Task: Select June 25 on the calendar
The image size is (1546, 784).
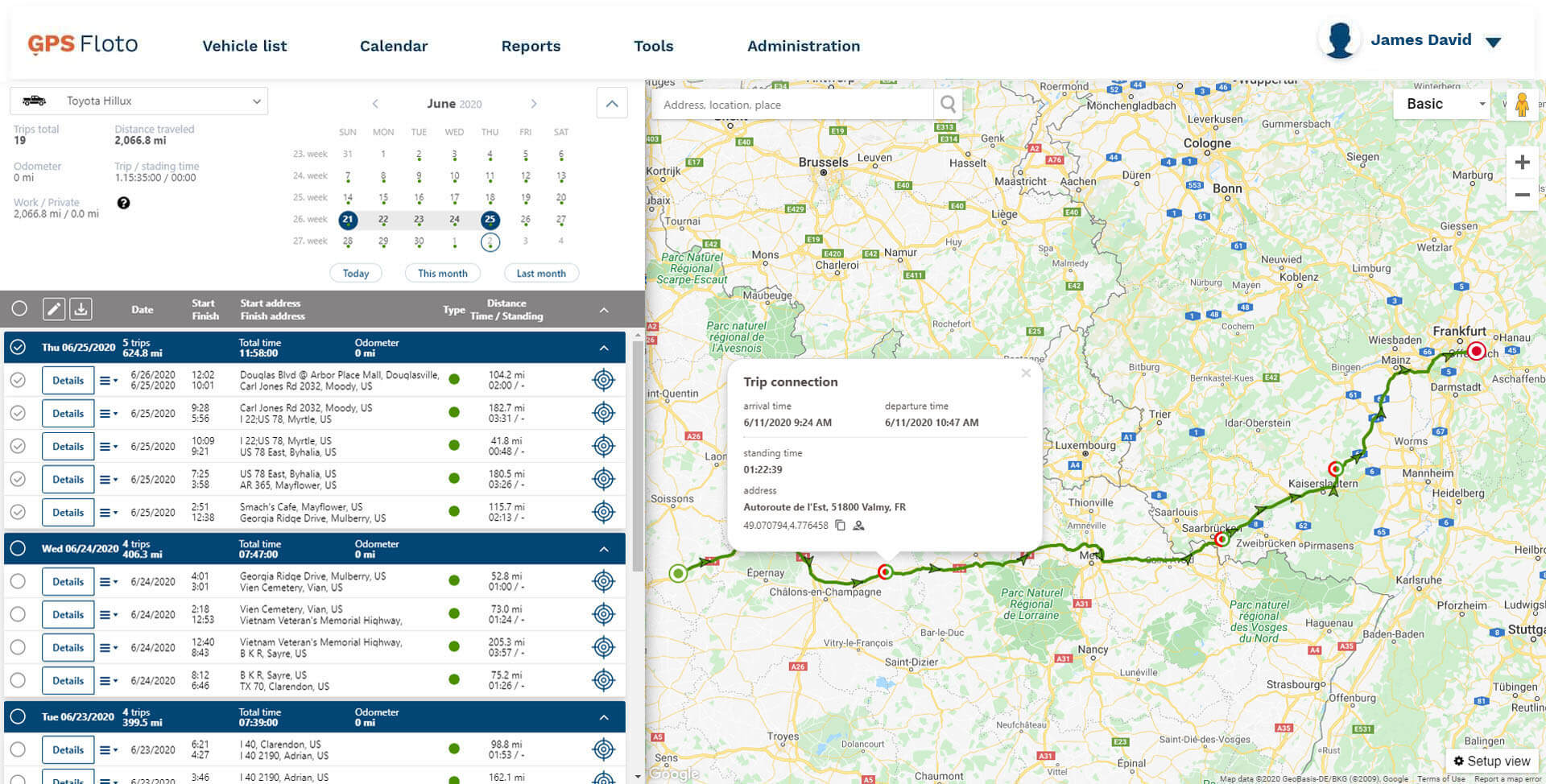Action: tap(490, 219)
